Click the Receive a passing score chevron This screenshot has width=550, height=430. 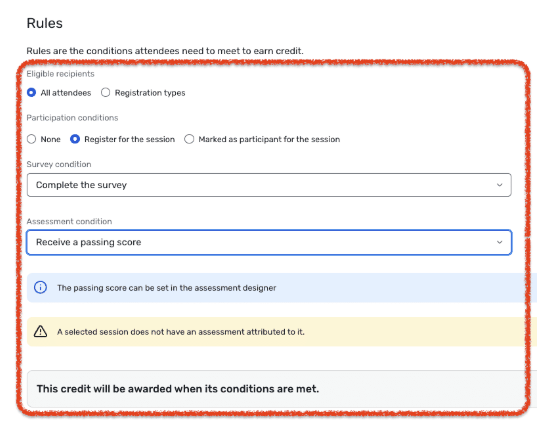tap(499, 242)
